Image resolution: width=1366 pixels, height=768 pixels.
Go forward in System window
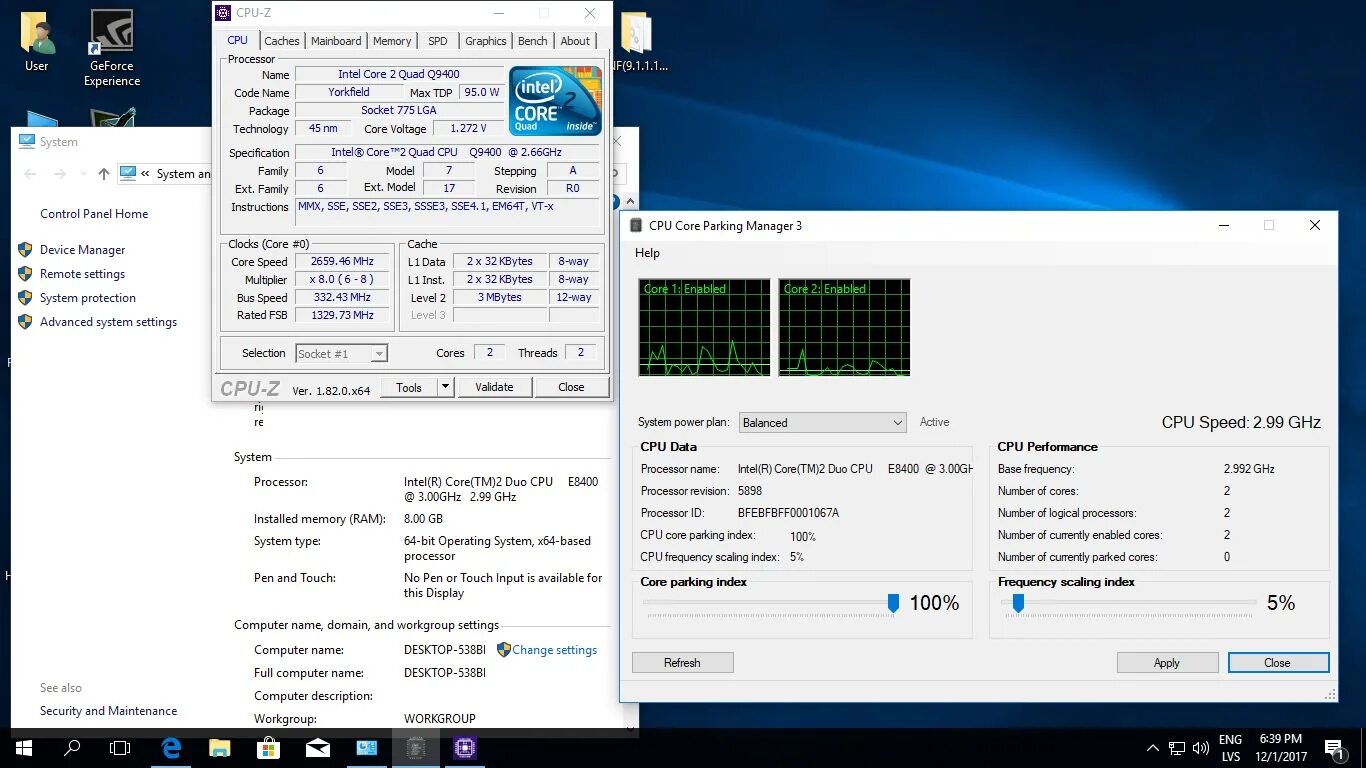(59, 174)
